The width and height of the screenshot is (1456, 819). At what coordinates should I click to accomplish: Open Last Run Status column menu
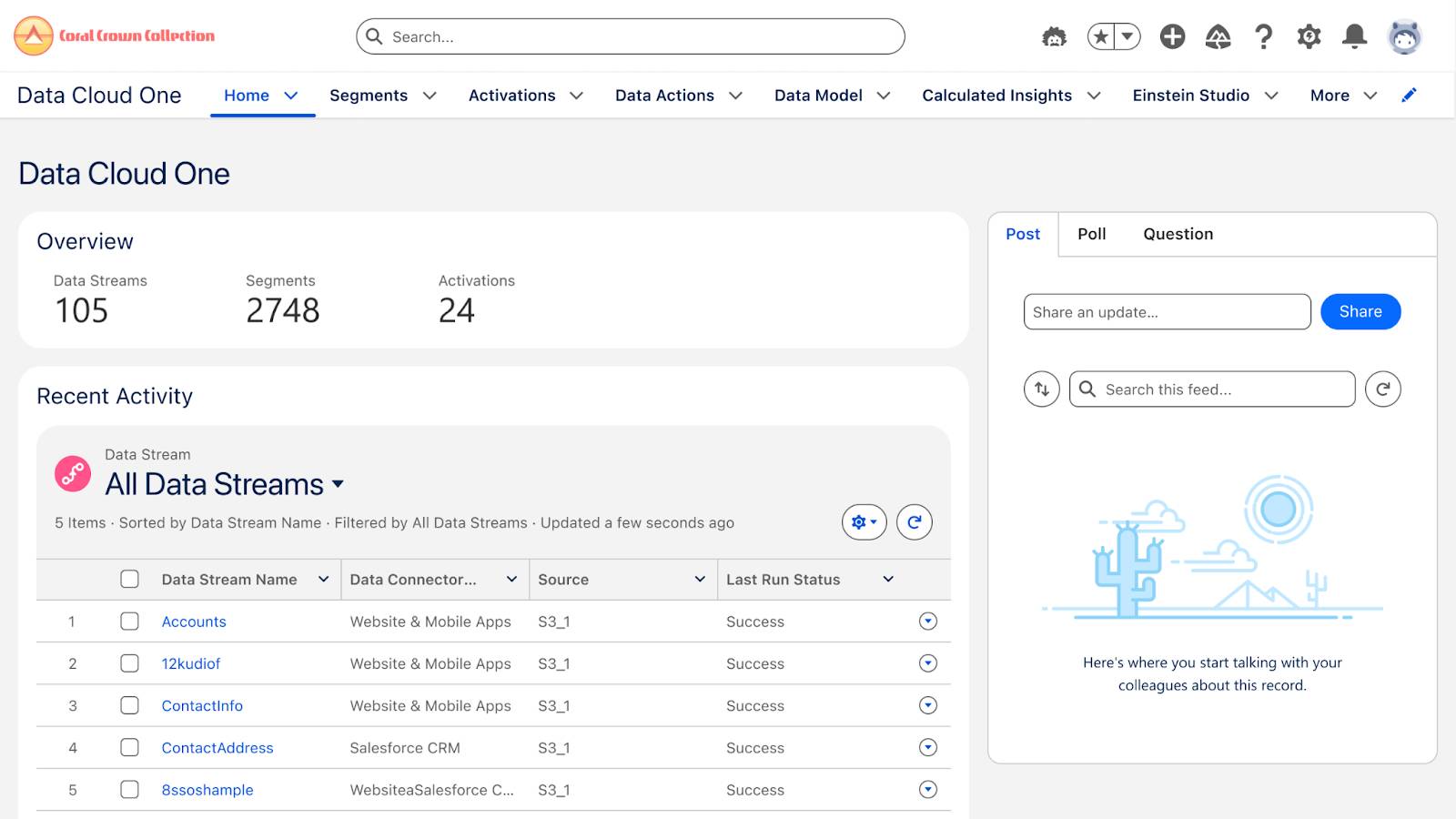(888, 580)
